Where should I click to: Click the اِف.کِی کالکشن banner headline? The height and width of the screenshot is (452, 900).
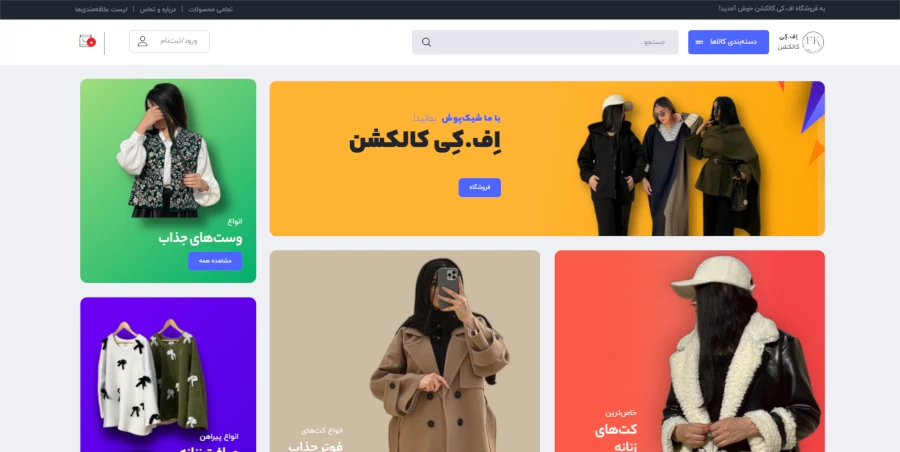click(x=425, y=141)
